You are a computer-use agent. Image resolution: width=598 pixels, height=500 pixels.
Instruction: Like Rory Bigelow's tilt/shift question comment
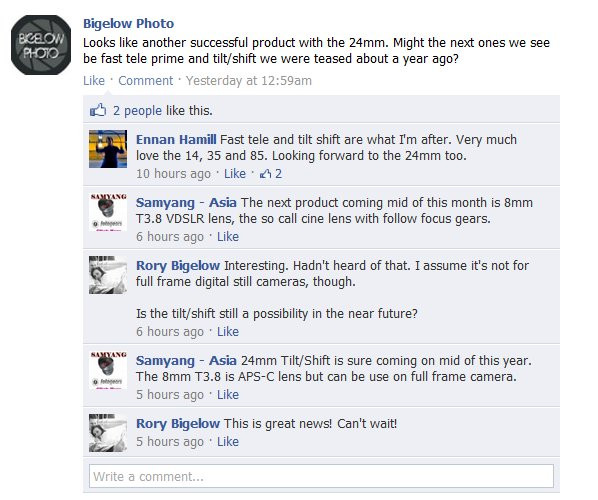[228, 331]
